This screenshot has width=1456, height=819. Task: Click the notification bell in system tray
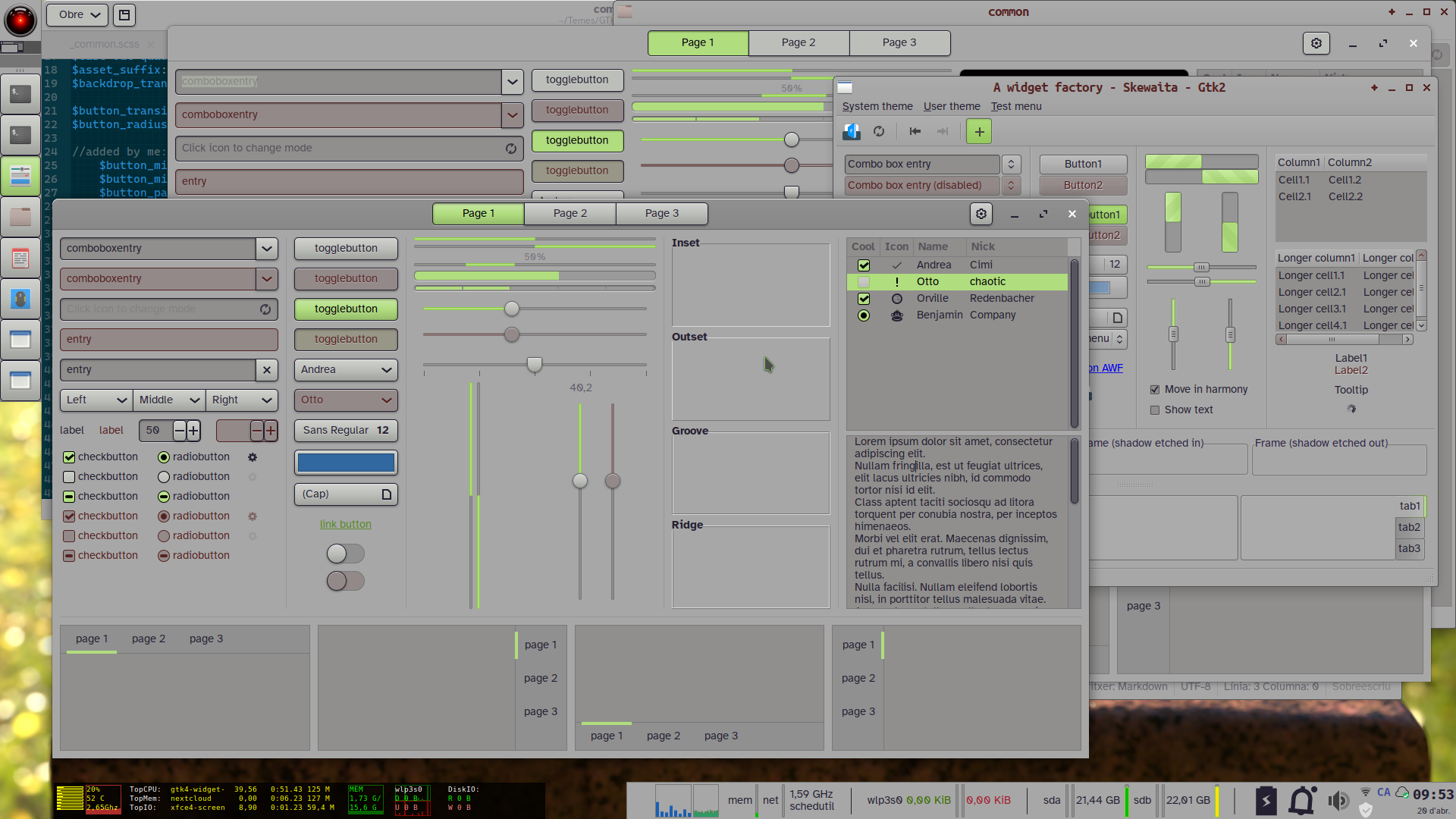[1302, 801]
